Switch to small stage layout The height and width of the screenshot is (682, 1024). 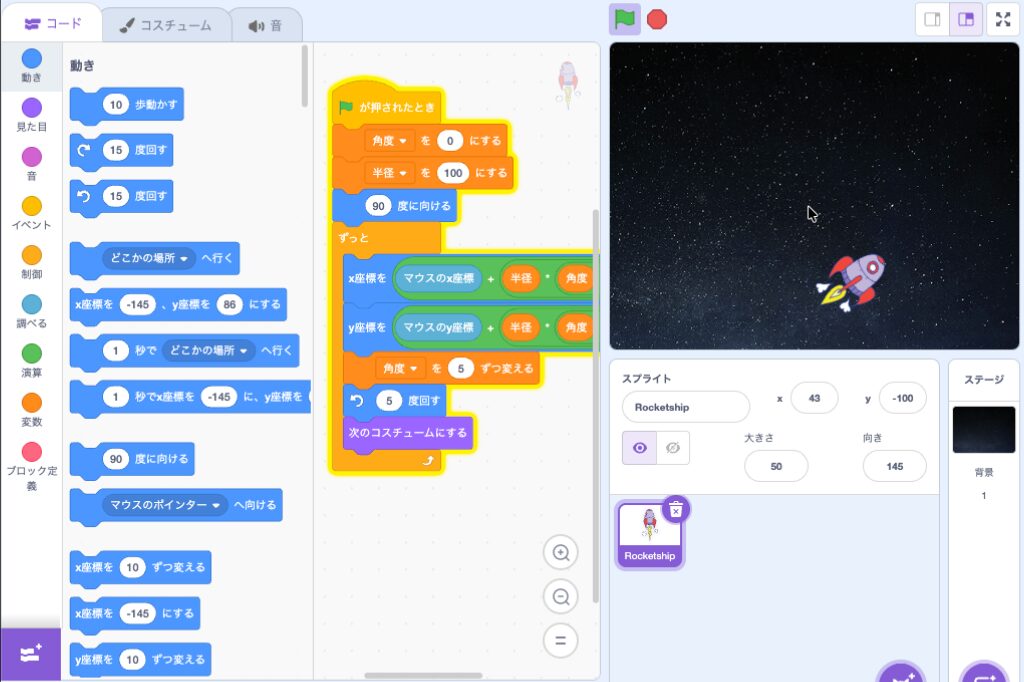(x=932, y=20)
